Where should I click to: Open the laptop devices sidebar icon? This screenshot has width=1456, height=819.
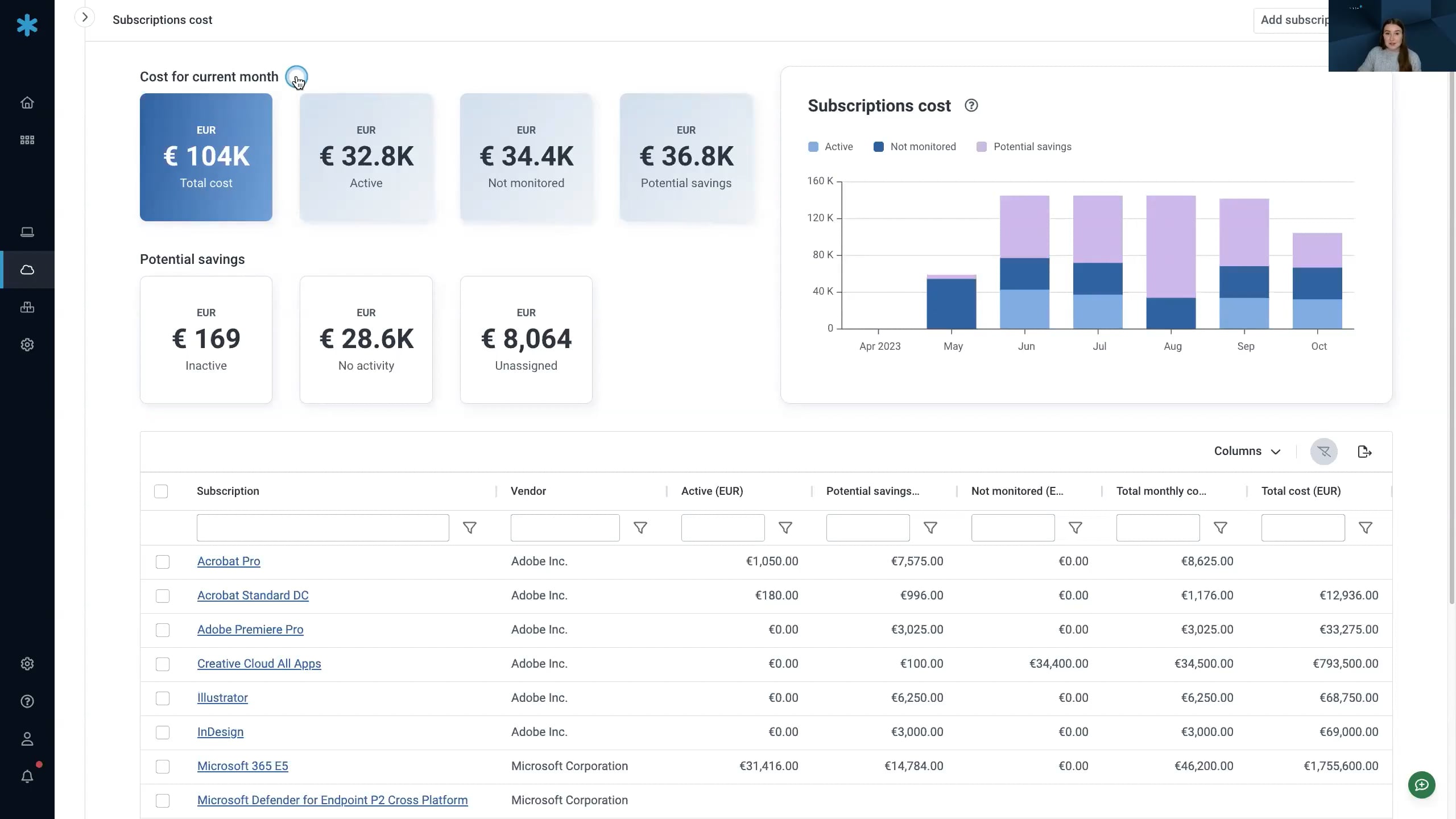[x=27, y=232]
